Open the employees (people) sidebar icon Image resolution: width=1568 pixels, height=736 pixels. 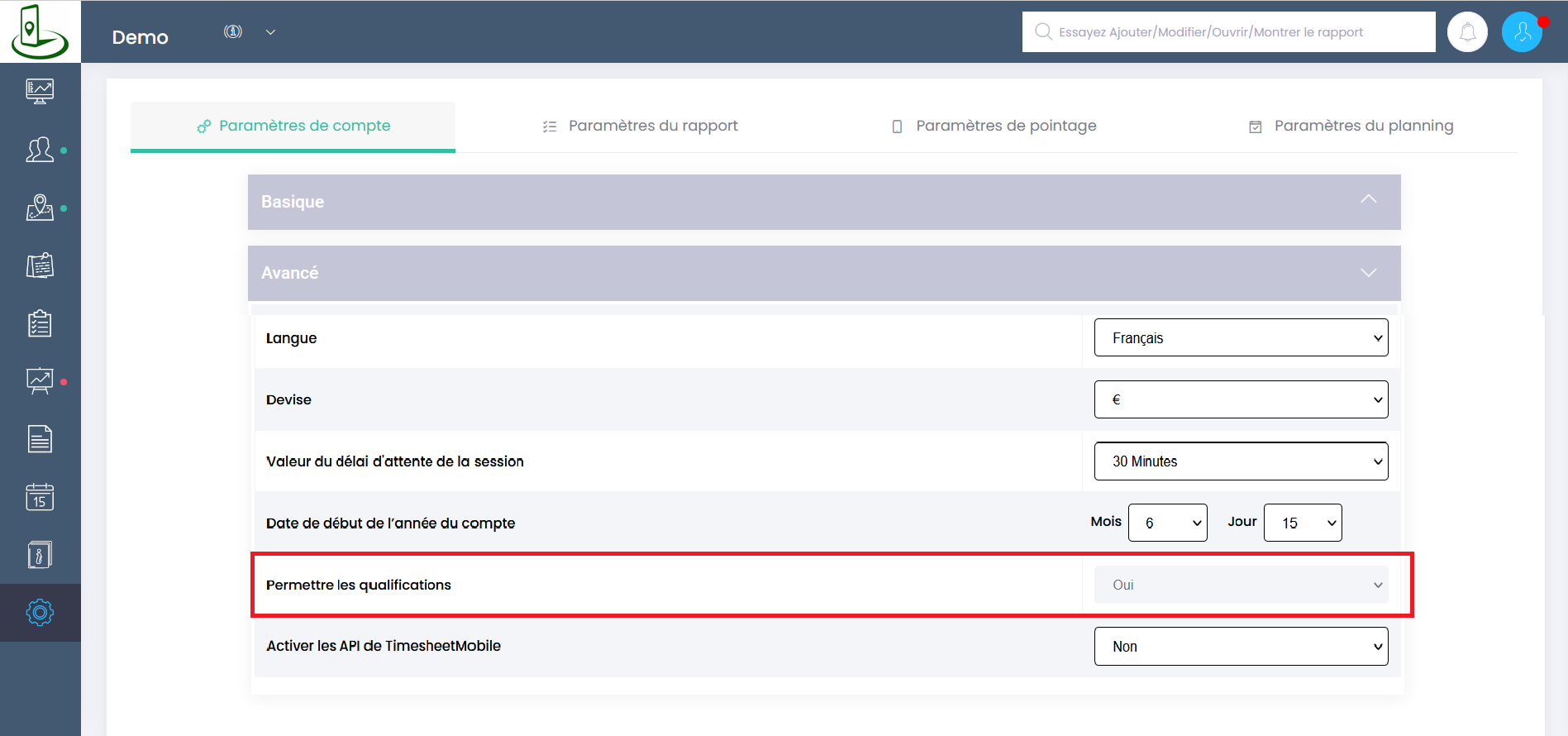(x=40, y=150)
